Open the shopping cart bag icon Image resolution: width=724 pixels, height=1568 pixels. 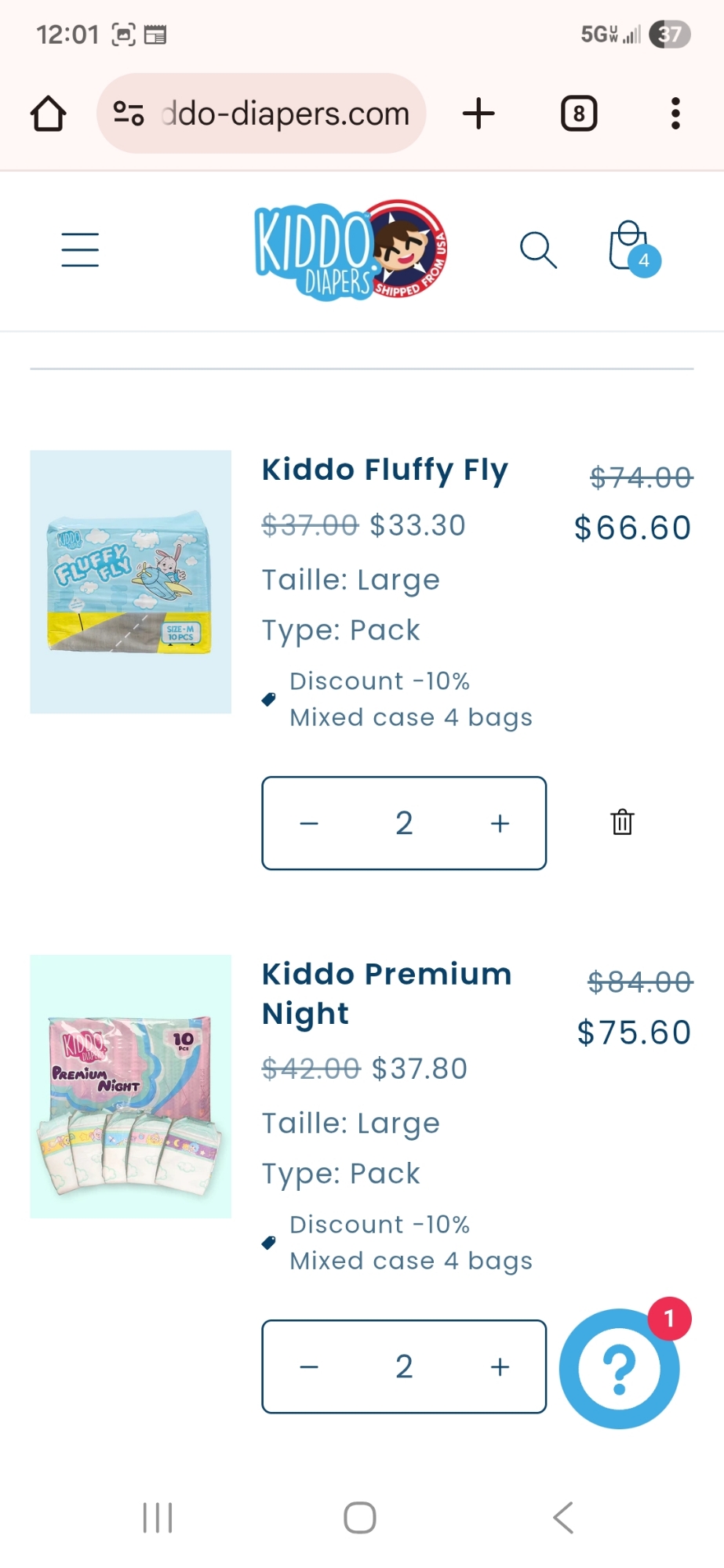click(631, 249)
